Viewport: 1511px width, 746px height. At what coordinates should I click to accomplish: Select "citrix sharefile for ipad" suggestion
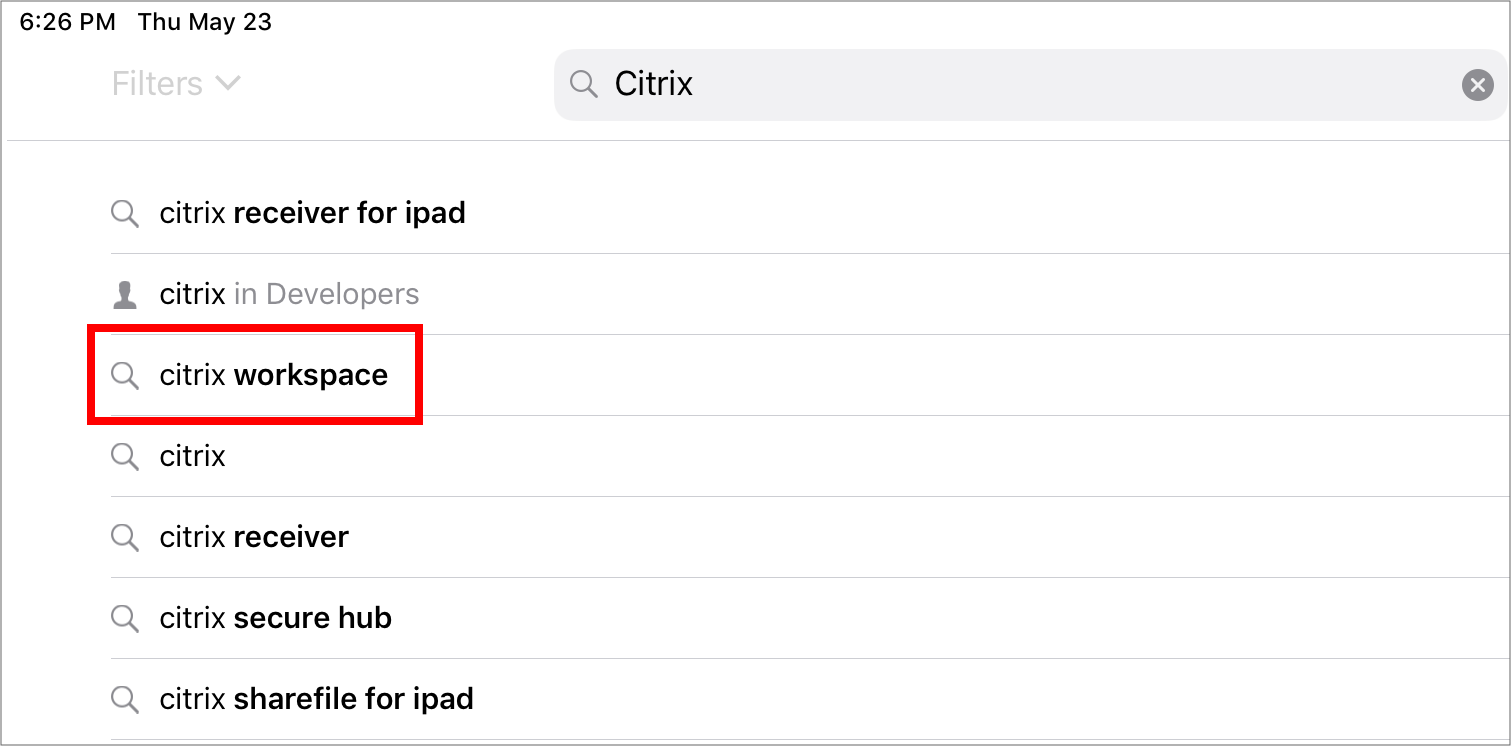pyautogui.click(x=316, y=699)
